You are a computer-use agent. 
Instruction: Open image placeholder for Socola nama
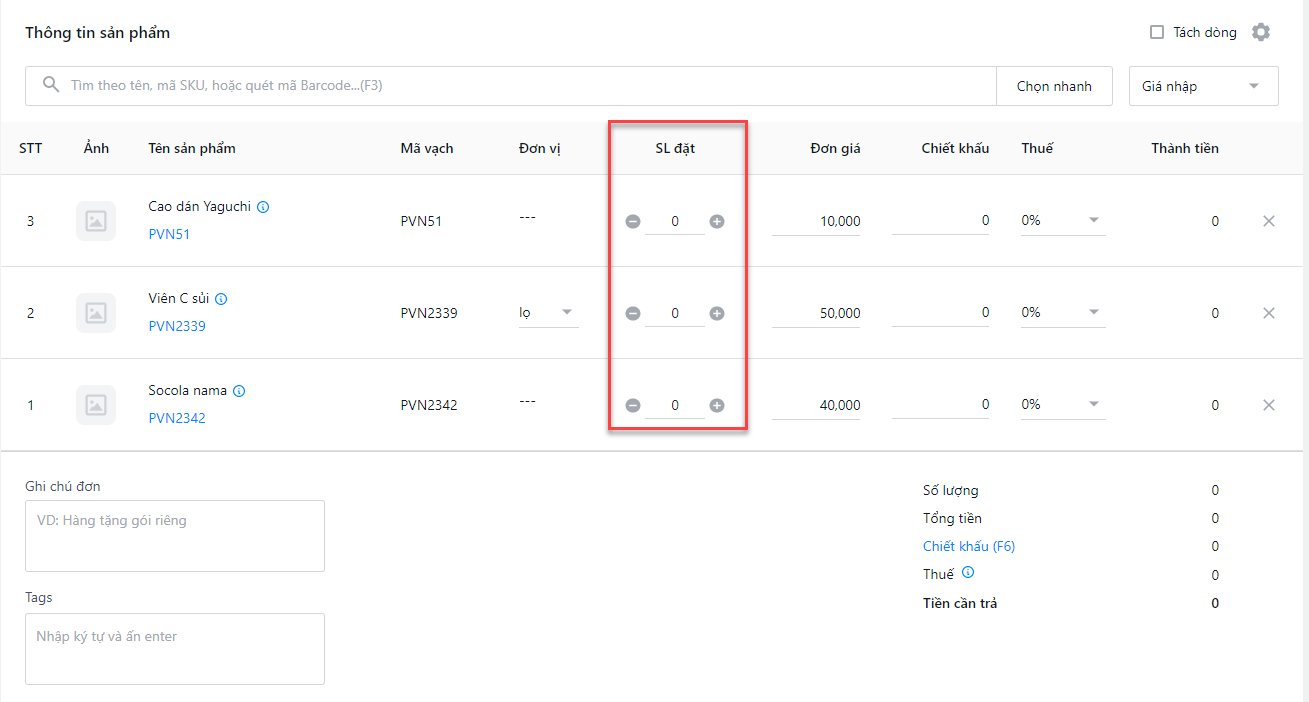point(96,405)
